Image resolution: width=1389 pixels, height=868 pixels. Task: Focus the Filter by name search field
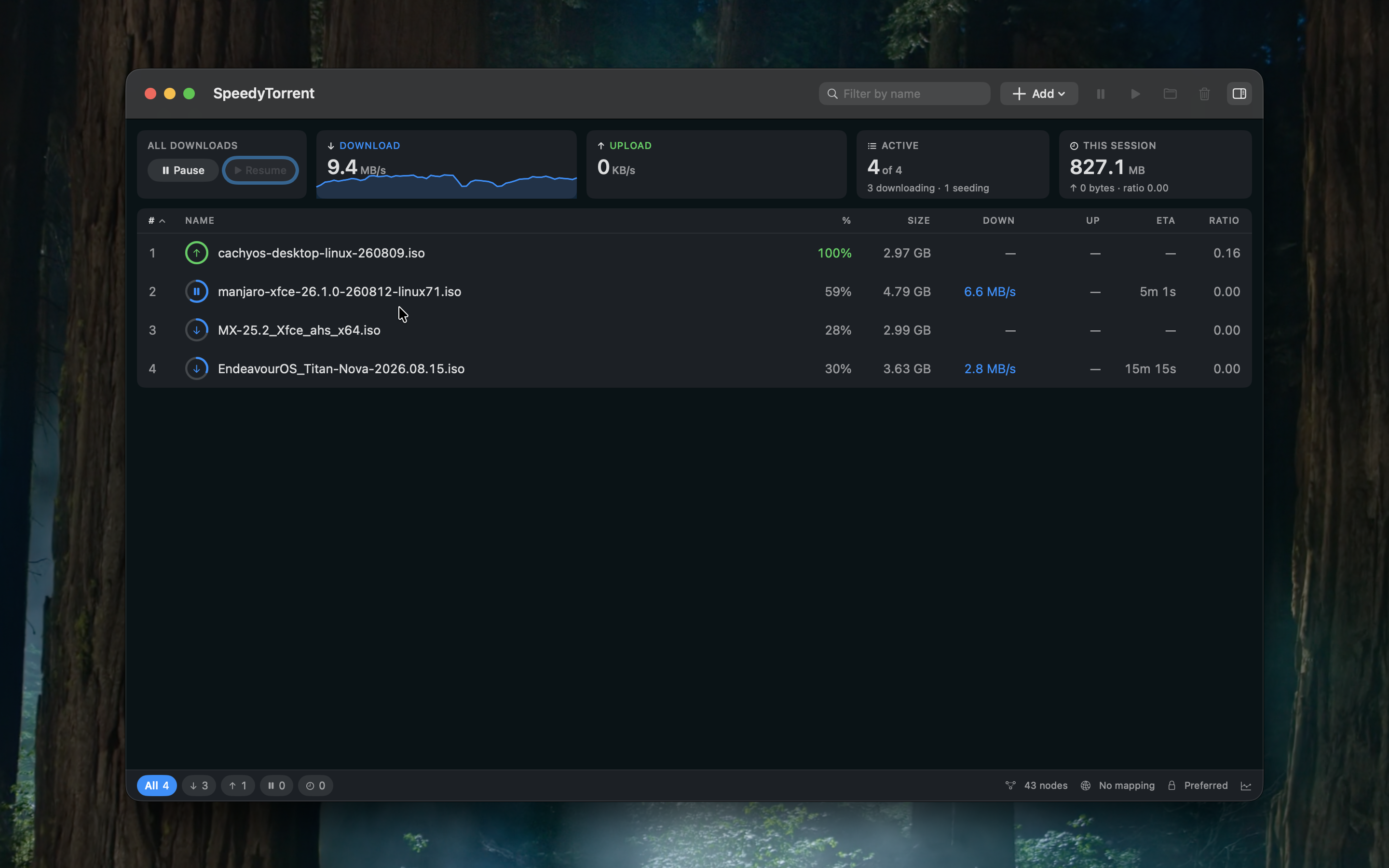click(904, 94)
